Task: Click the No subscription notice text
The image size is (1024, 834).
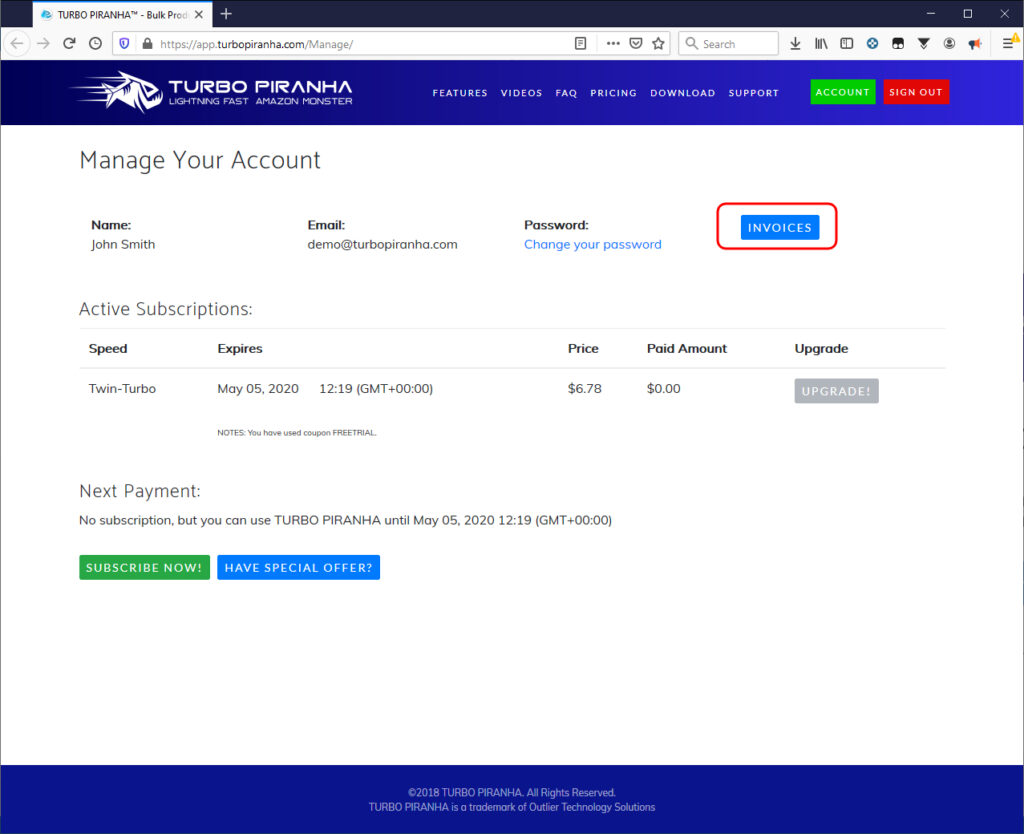Action: pos(345,520)
